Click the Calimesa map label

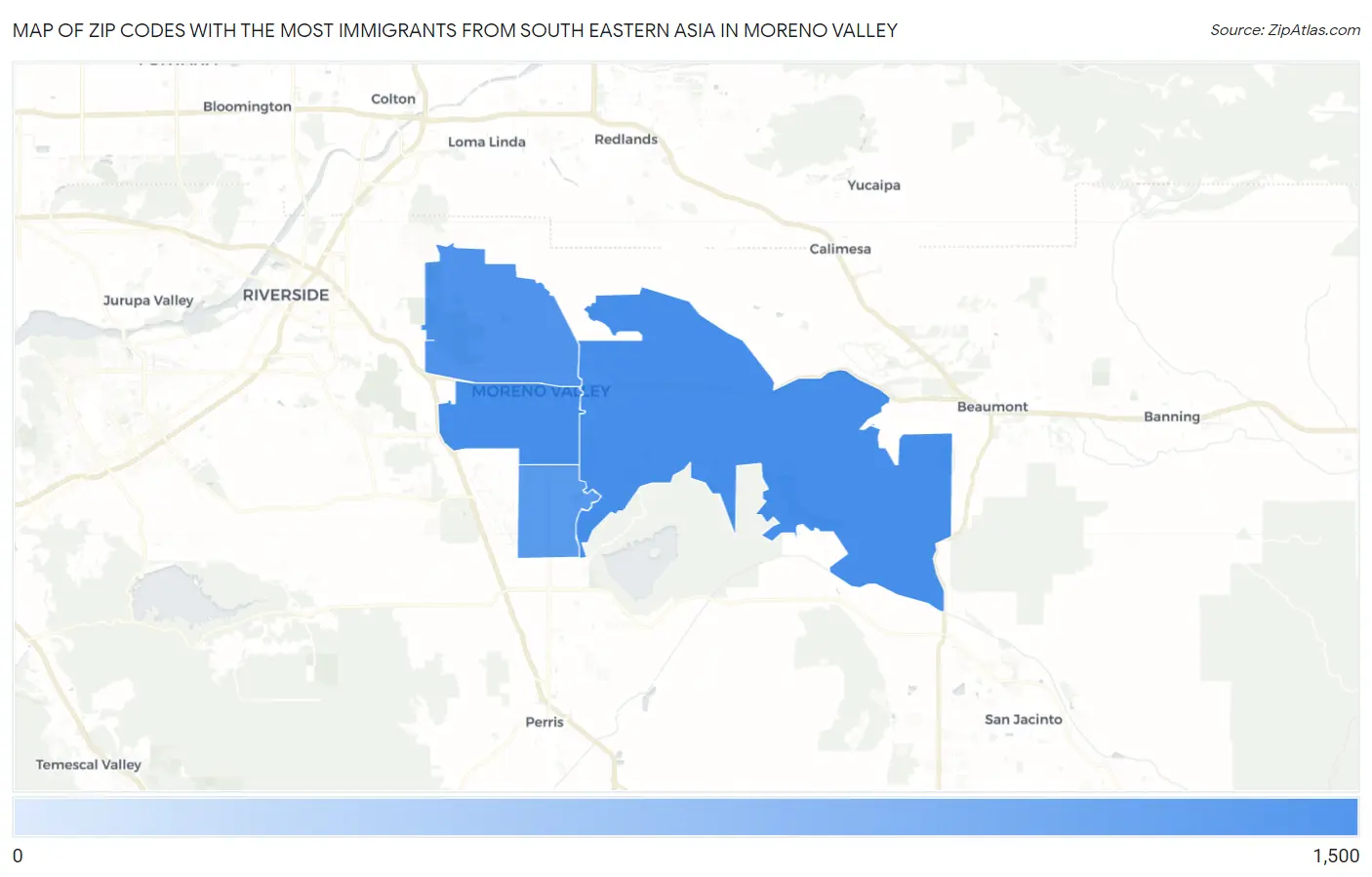tap(840, 249)
